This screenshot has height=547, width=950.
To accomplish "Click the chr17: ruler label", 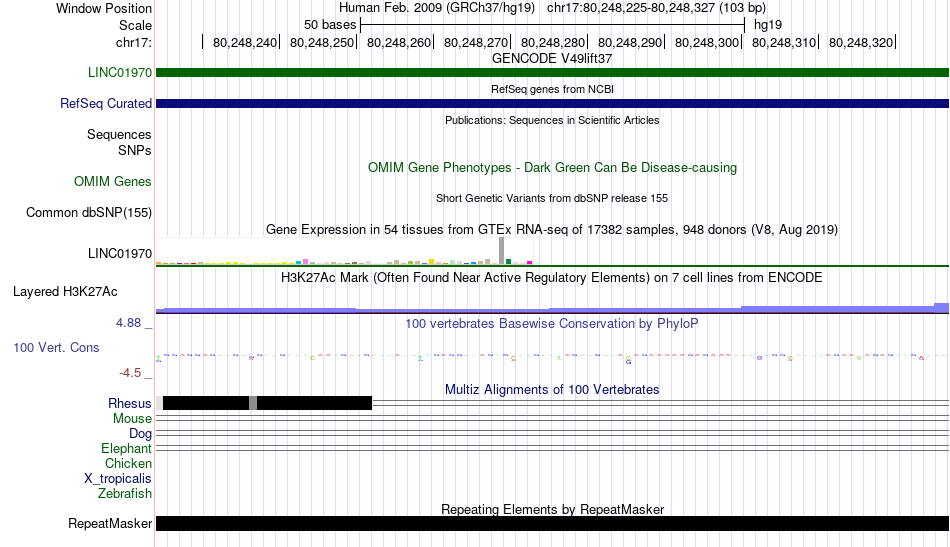I will point(133,43).
